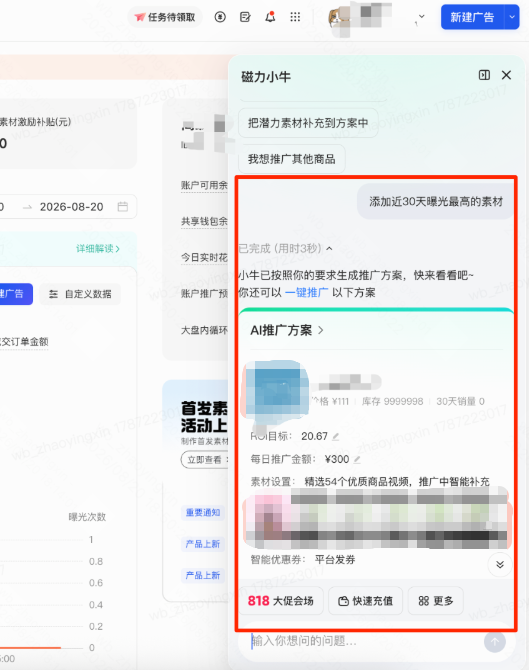Click the send arrow button
Viewport: 529px width, 670px height.
point(495,641)
